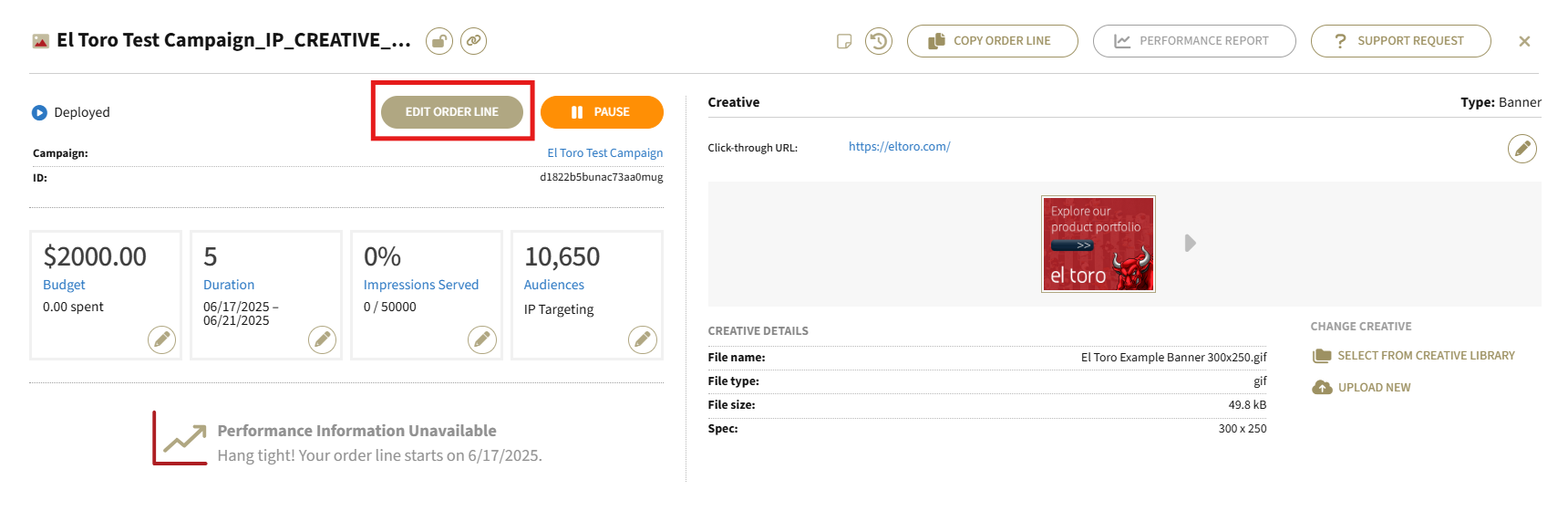This screenshot has width=1568, height=511.
Task: Open El Toro Test Campaign link
Action: click(x=605, y=153)
